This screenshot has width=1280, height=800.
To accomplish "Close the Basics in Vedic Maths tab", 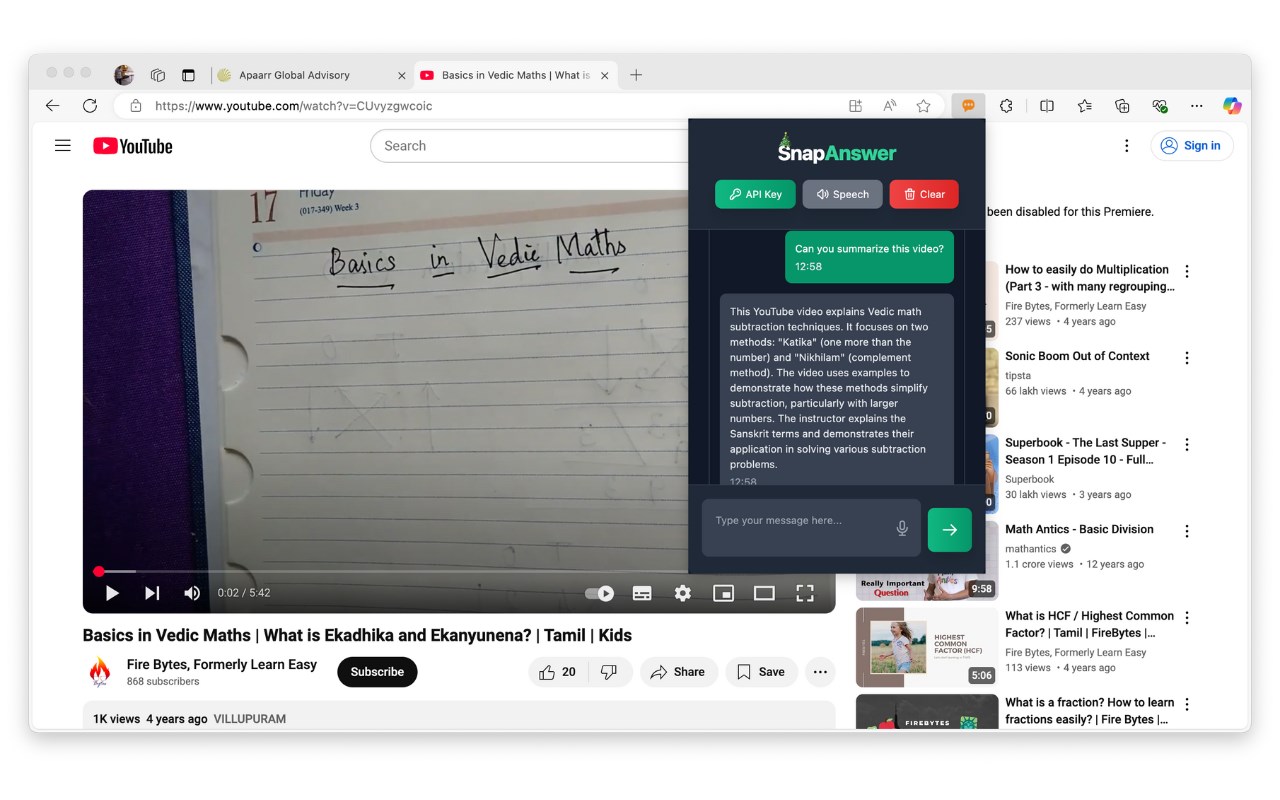I will 604,75.
